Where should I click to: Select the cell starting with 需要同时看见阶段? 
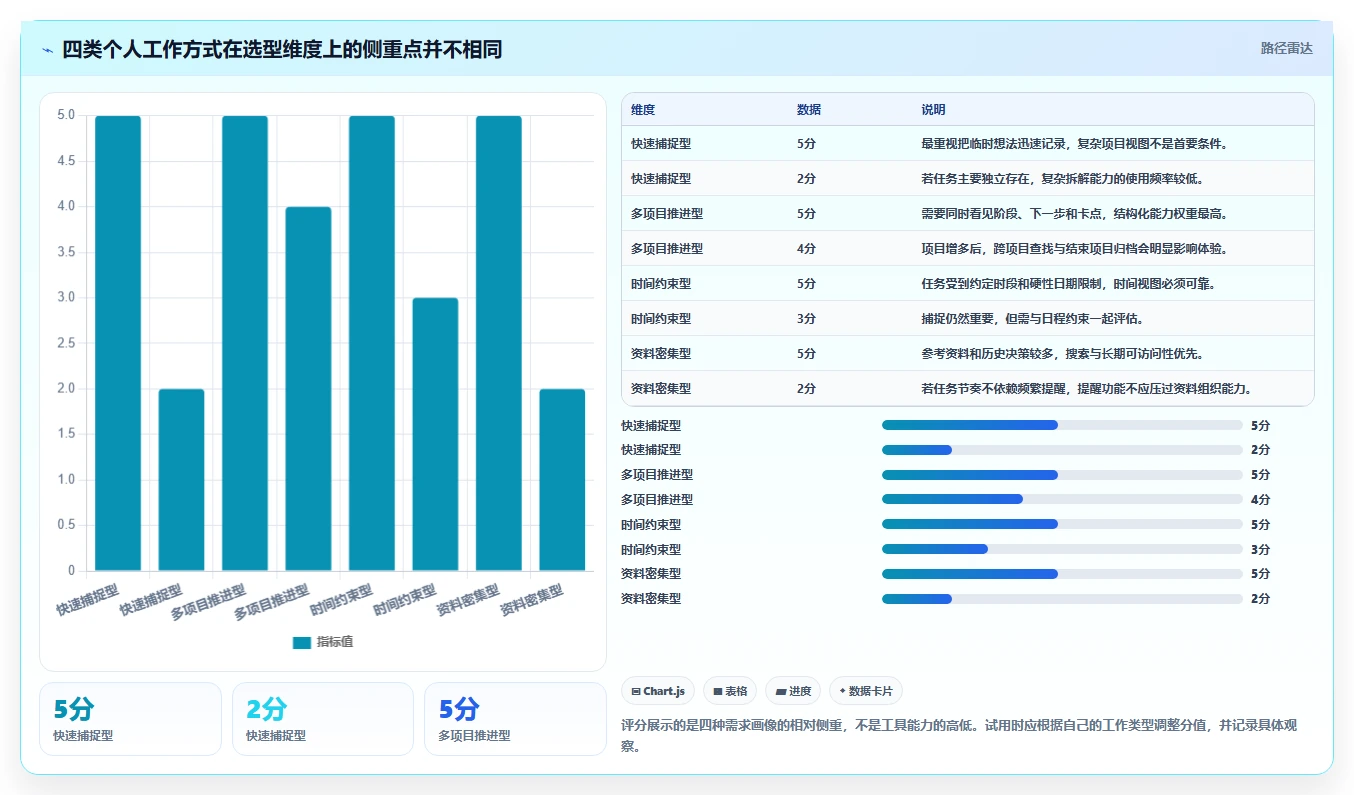coord(1112,213)
